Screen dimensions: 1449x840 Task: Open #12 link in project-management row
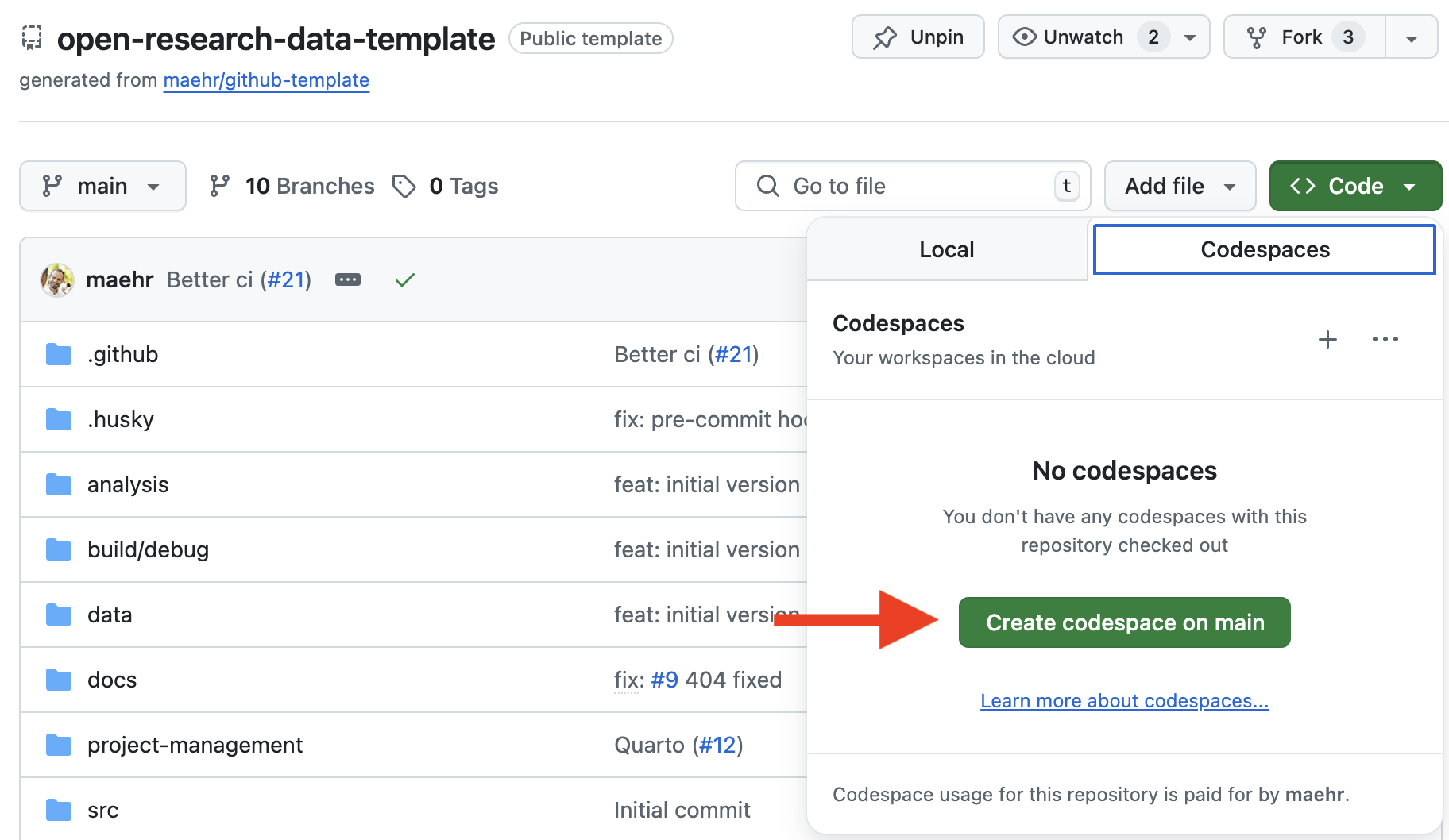[717, 745]
